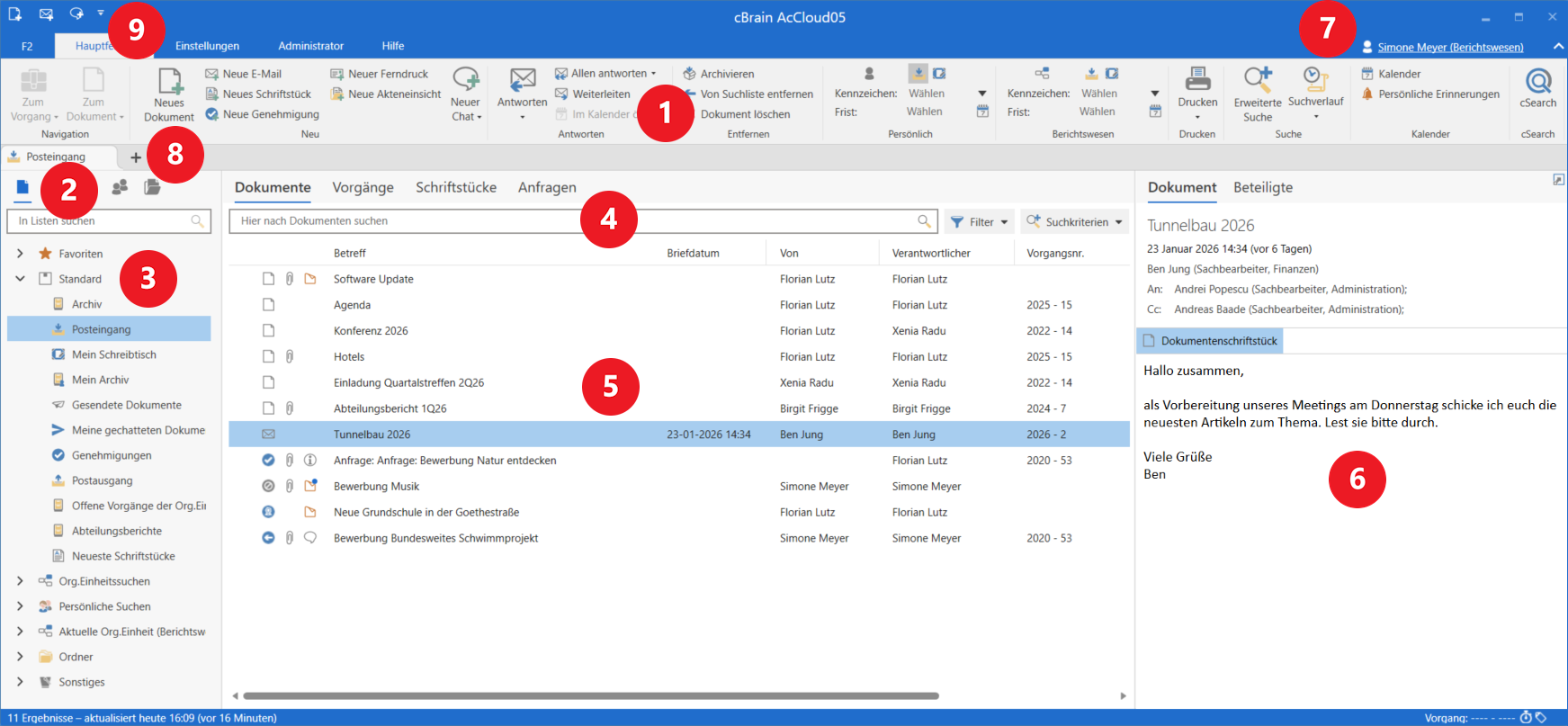Create Neue E-Mail
Image resolution: width=1568 pixels, height=726 pixels.
point(244,74)
